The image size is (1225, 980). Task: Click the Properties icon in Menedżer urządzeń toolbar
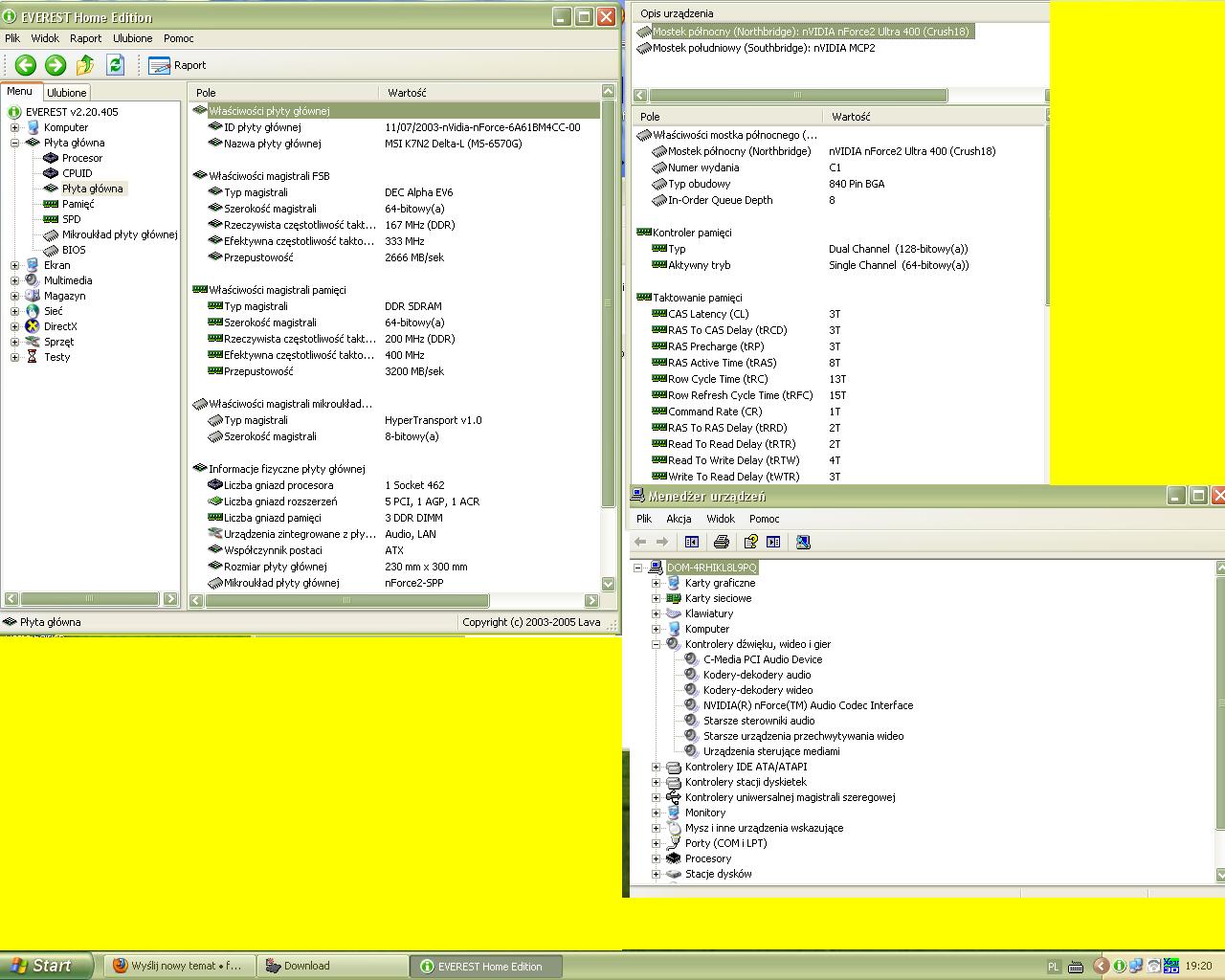click(x=751, y=542)
